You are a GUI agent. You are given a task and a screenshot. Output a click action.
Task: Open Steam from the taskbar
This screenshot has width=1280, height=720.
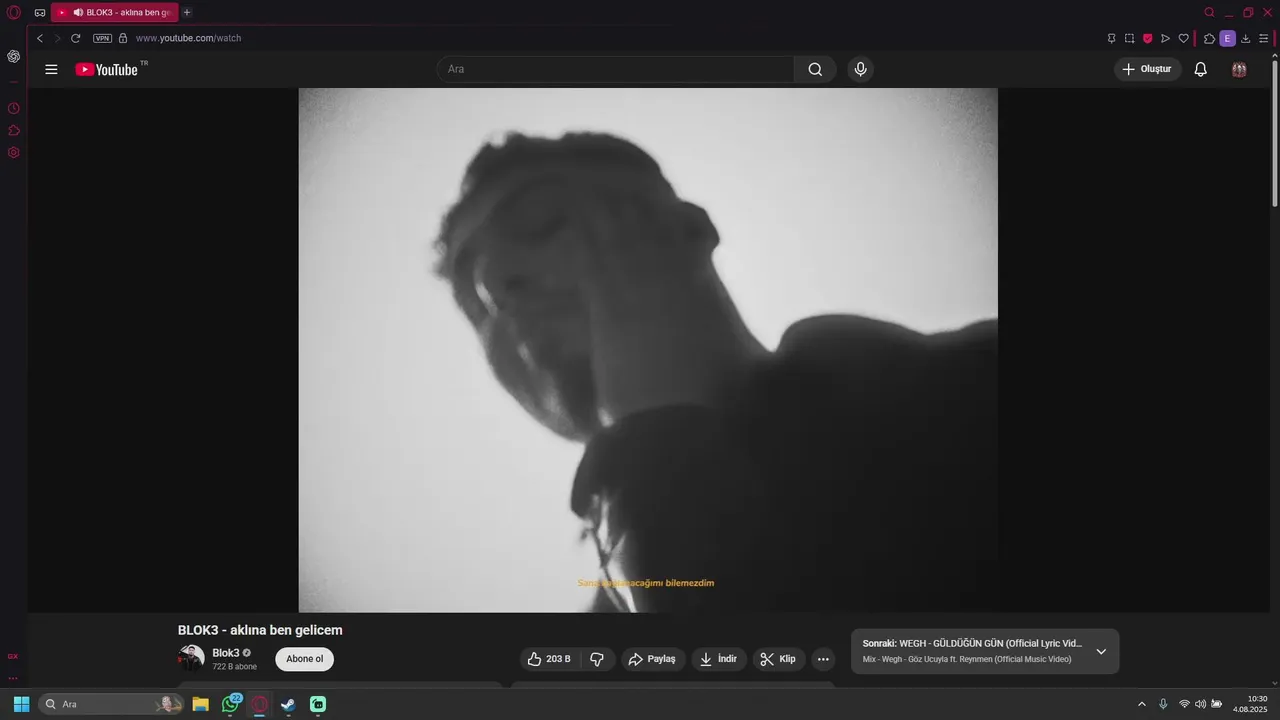point(288,704)
